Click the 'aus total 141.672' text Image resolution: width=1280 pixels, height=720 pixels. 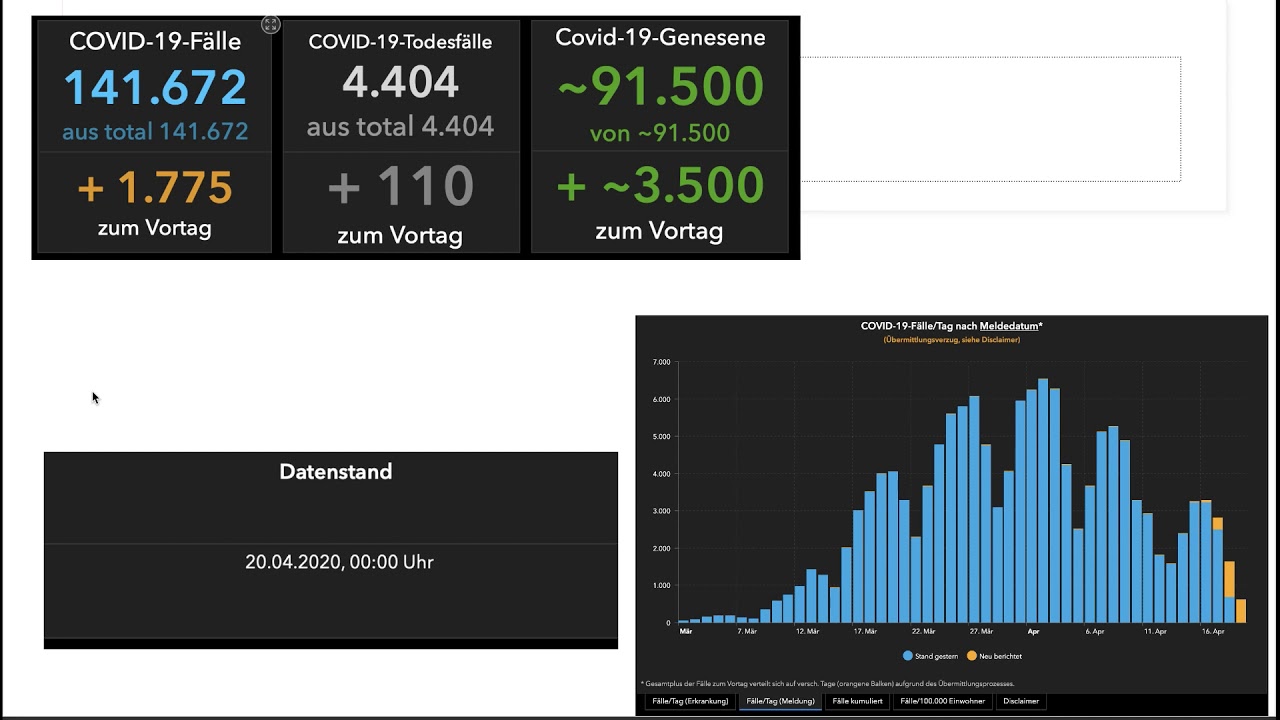[155, 132]
